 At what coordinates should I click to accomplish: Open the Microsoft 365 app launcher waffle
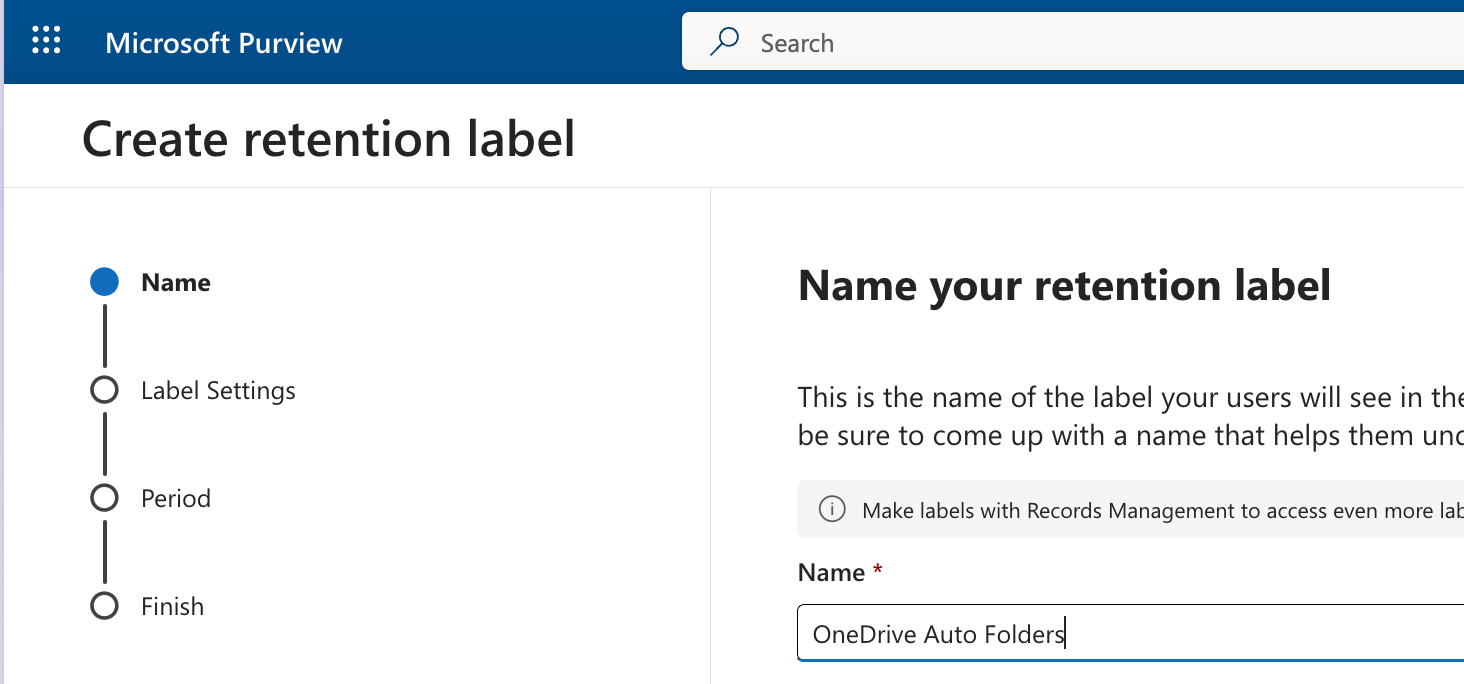[x=46, y=40]
